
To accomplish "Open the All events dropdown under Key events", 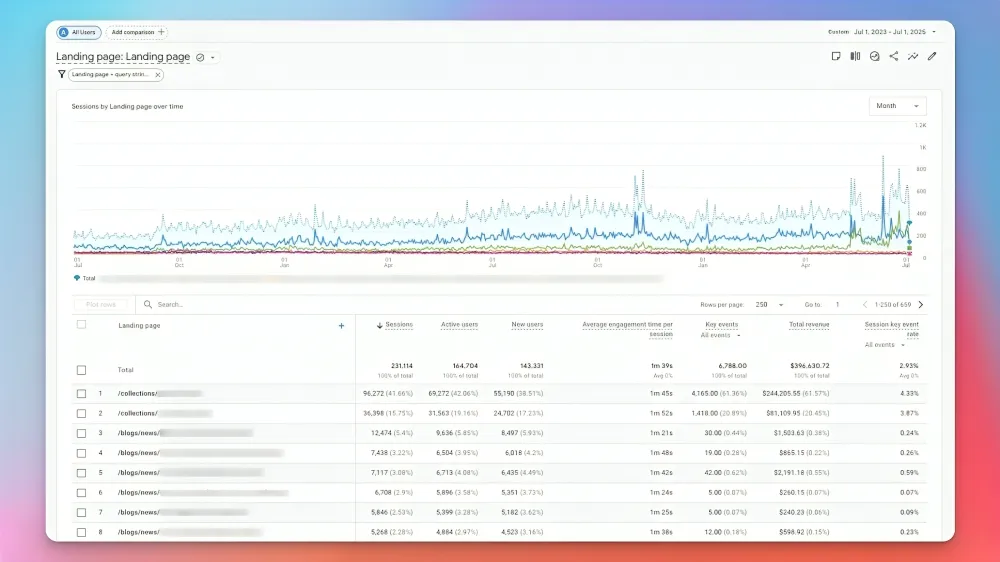I will coord(721,336).
